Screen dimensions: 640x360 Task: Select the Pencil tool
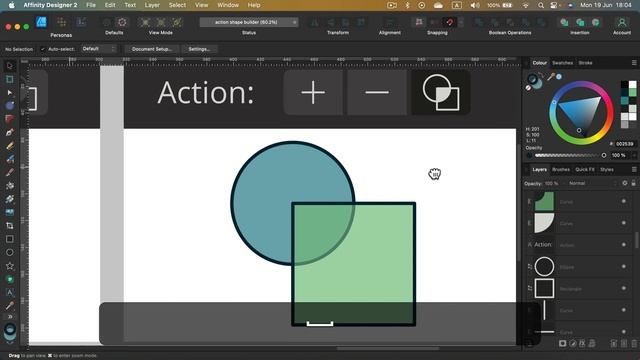(9, 146)
